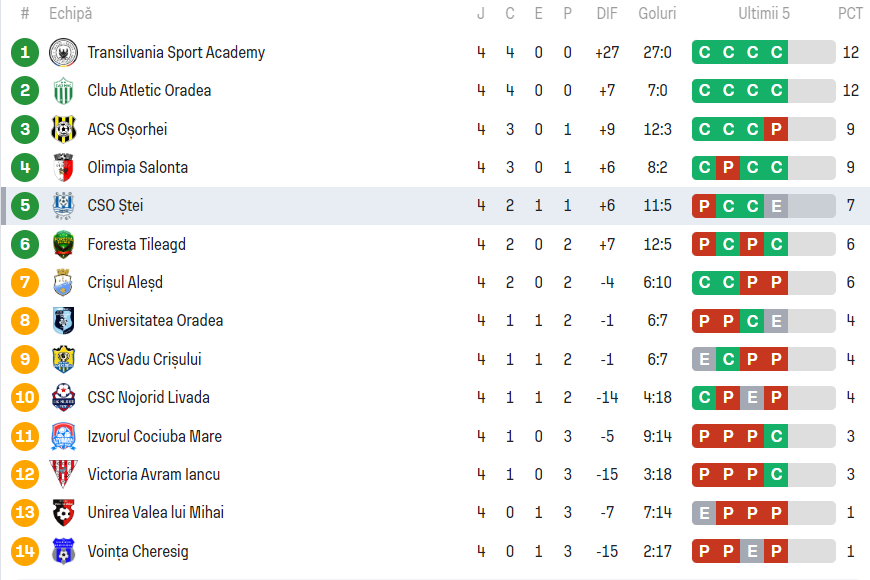Open the Universitatea Oradea team page
The height and width of the screenshot is (580, 870).
click(x=155, y=321)
